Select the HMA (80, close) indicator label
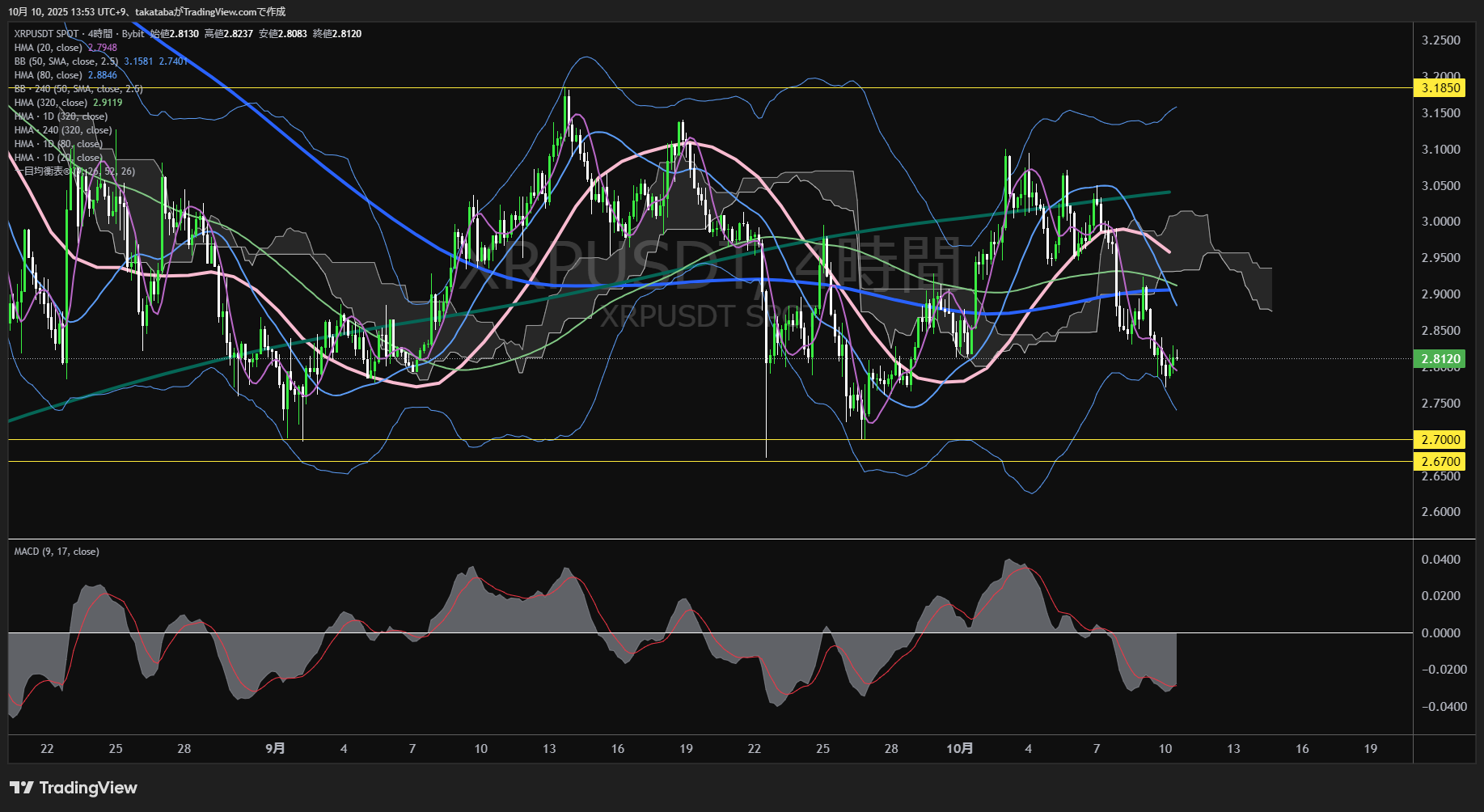1484x812 pixels. click(x=49, y=75)
